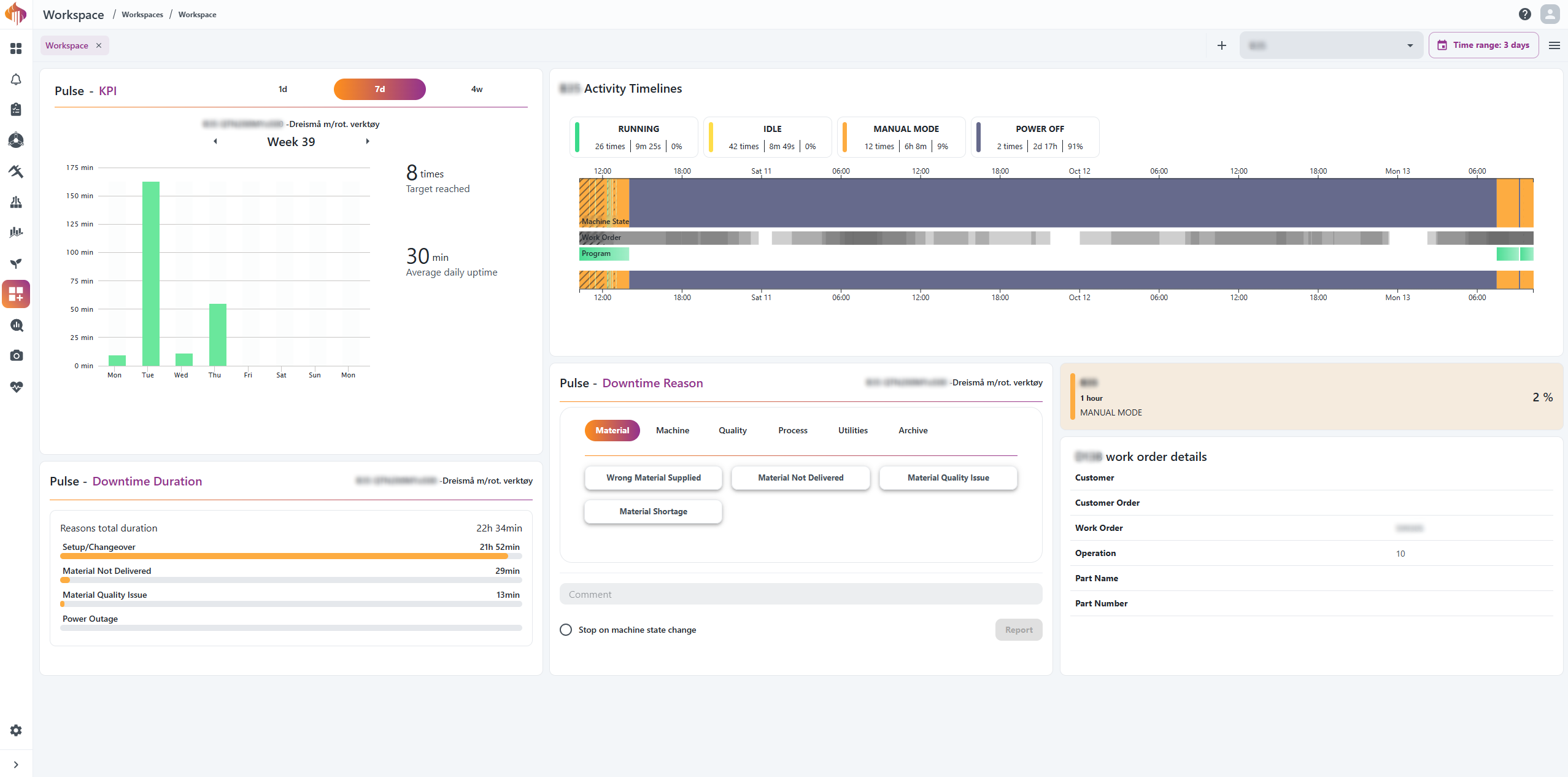Viewport: 1568px width, 777px height.
Task: Switch to the Machine reasons tab
Action: (672, 430)
